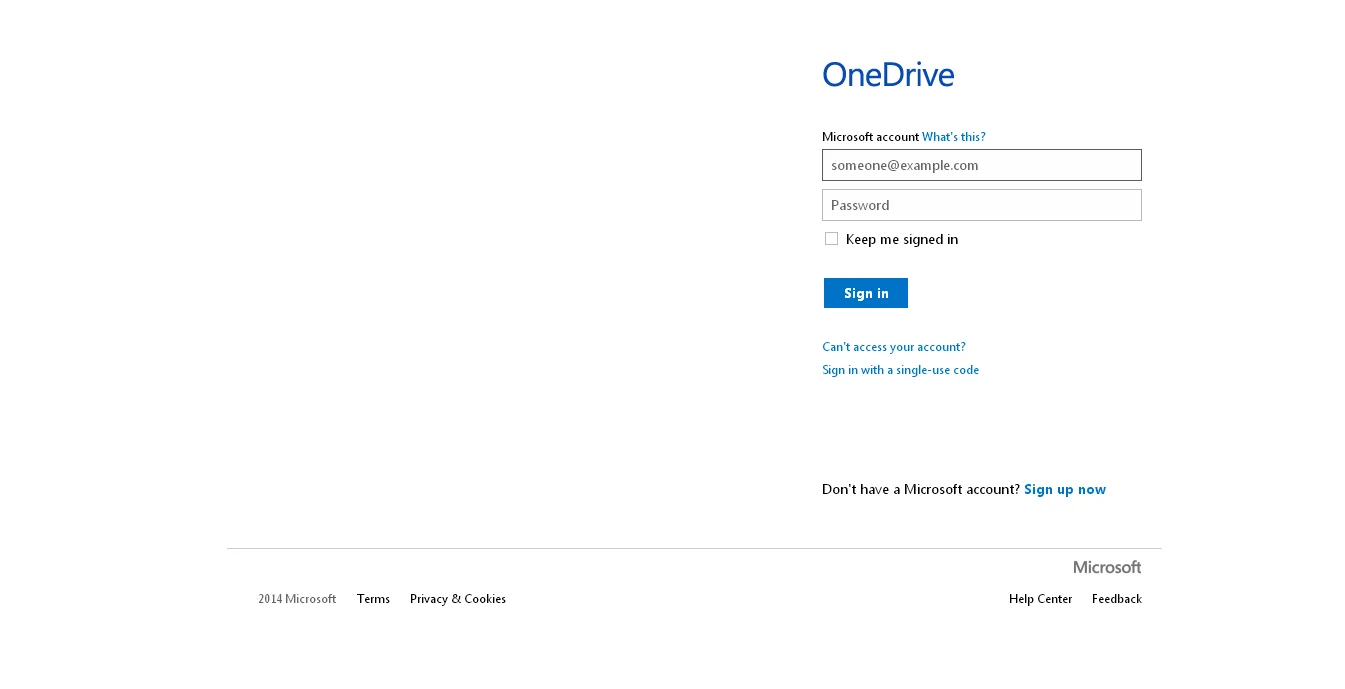Screen dimensions: 1345x689
Task: Open the Terms page from footer
Action: (x=373, y=599)
